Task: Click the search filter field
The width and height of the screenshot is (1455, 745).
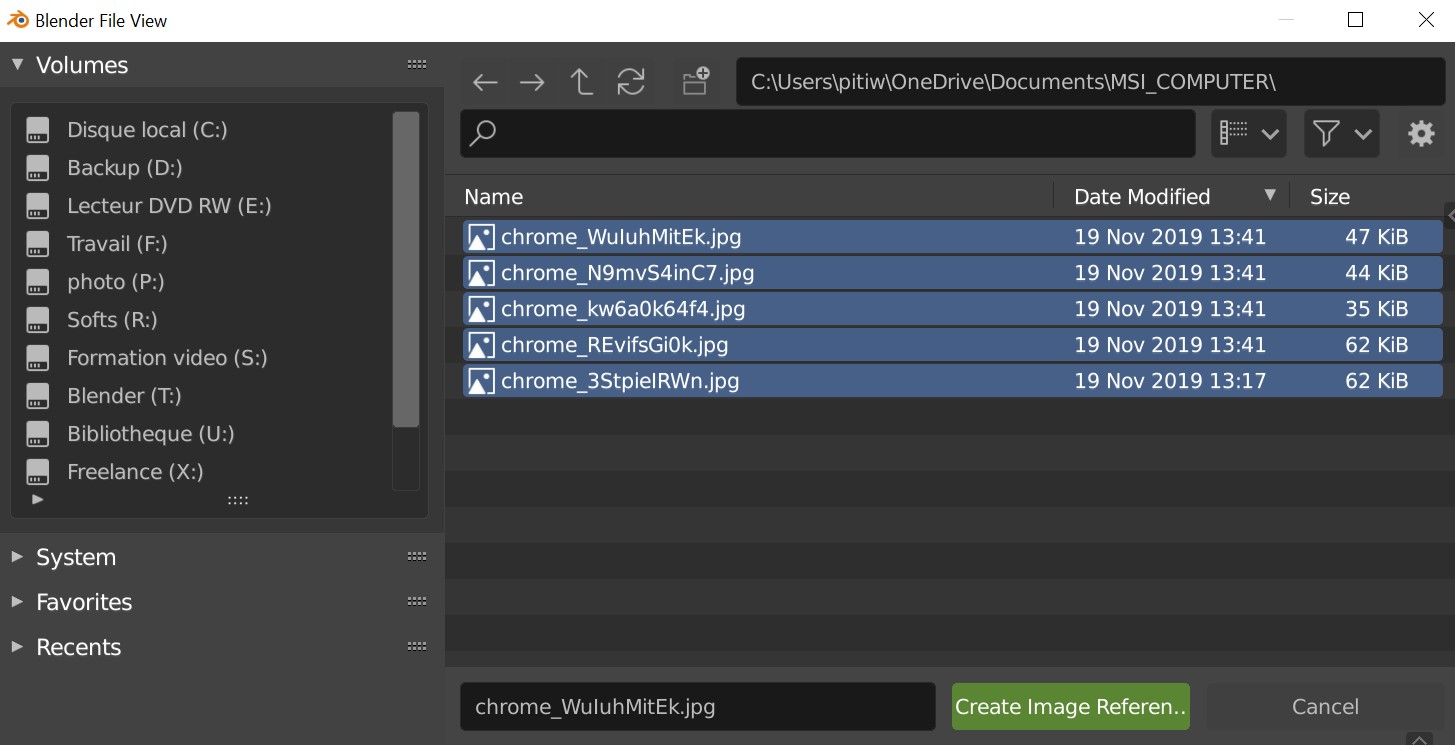Action: pyautogui.click(x=828, y=133)
